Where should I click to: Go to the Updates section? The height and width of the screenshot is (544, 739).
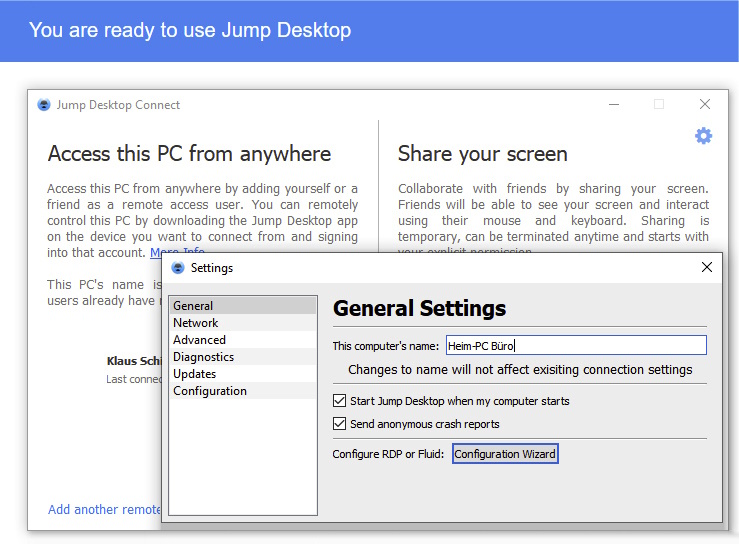243,373
